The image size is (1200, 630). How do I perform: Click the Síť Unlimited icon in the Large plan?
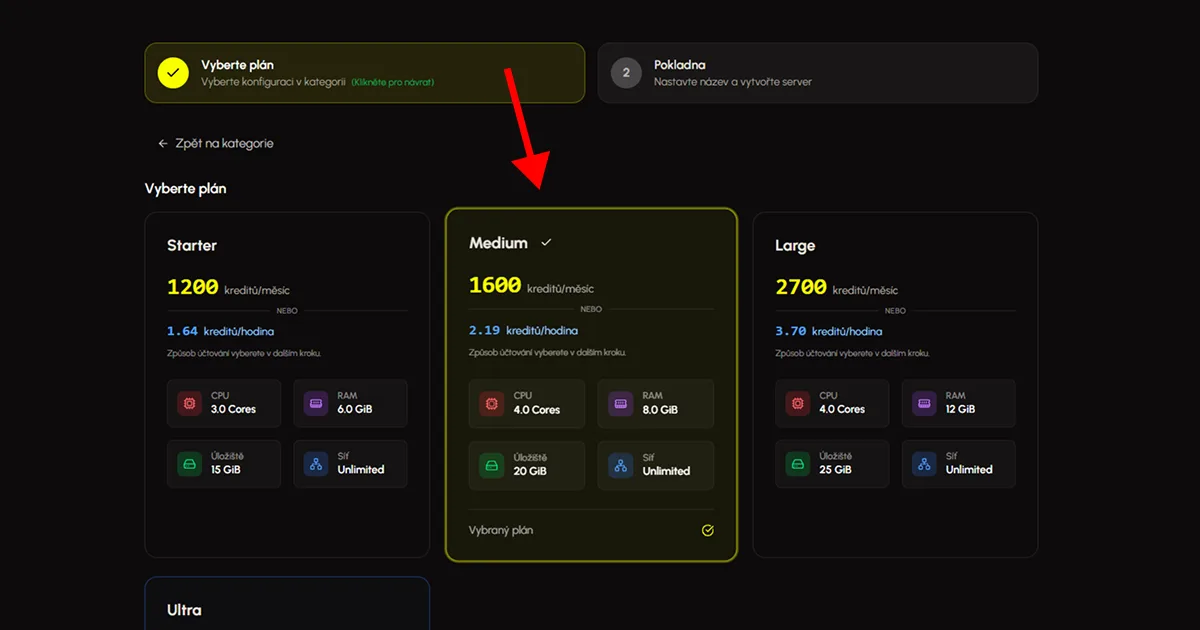pyautogui.click(x=922, y=464)
